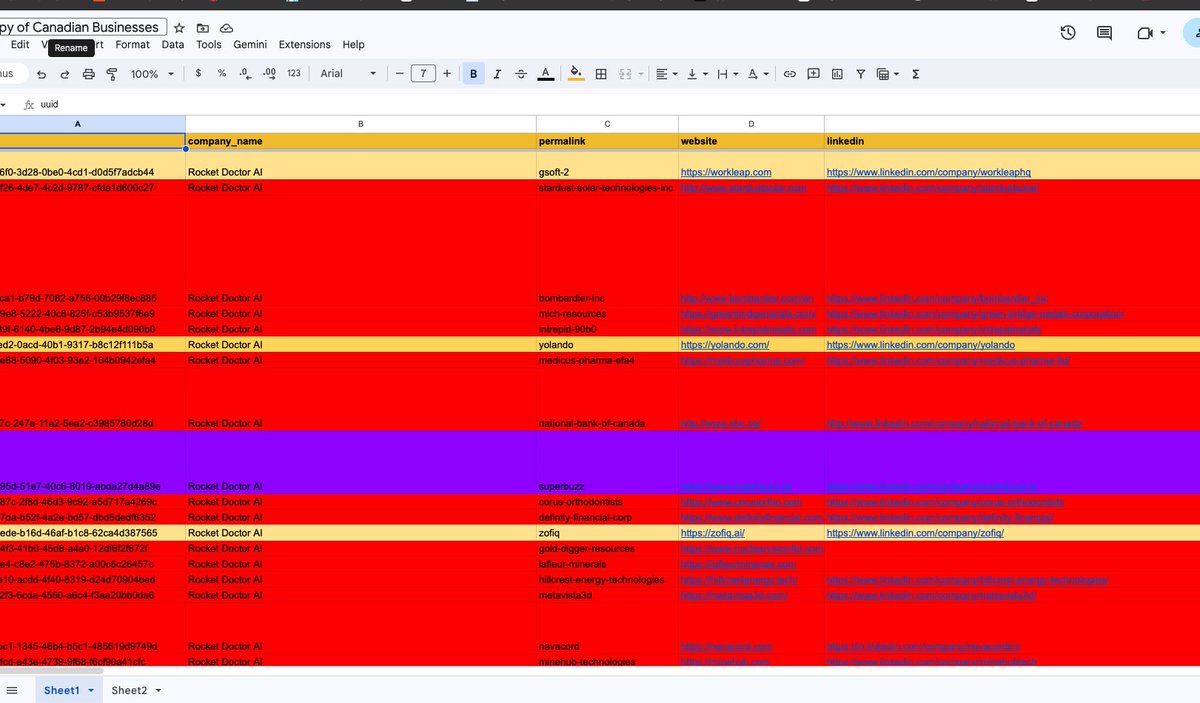
Task: Open the Extensions menu
Action: (304, 45)
